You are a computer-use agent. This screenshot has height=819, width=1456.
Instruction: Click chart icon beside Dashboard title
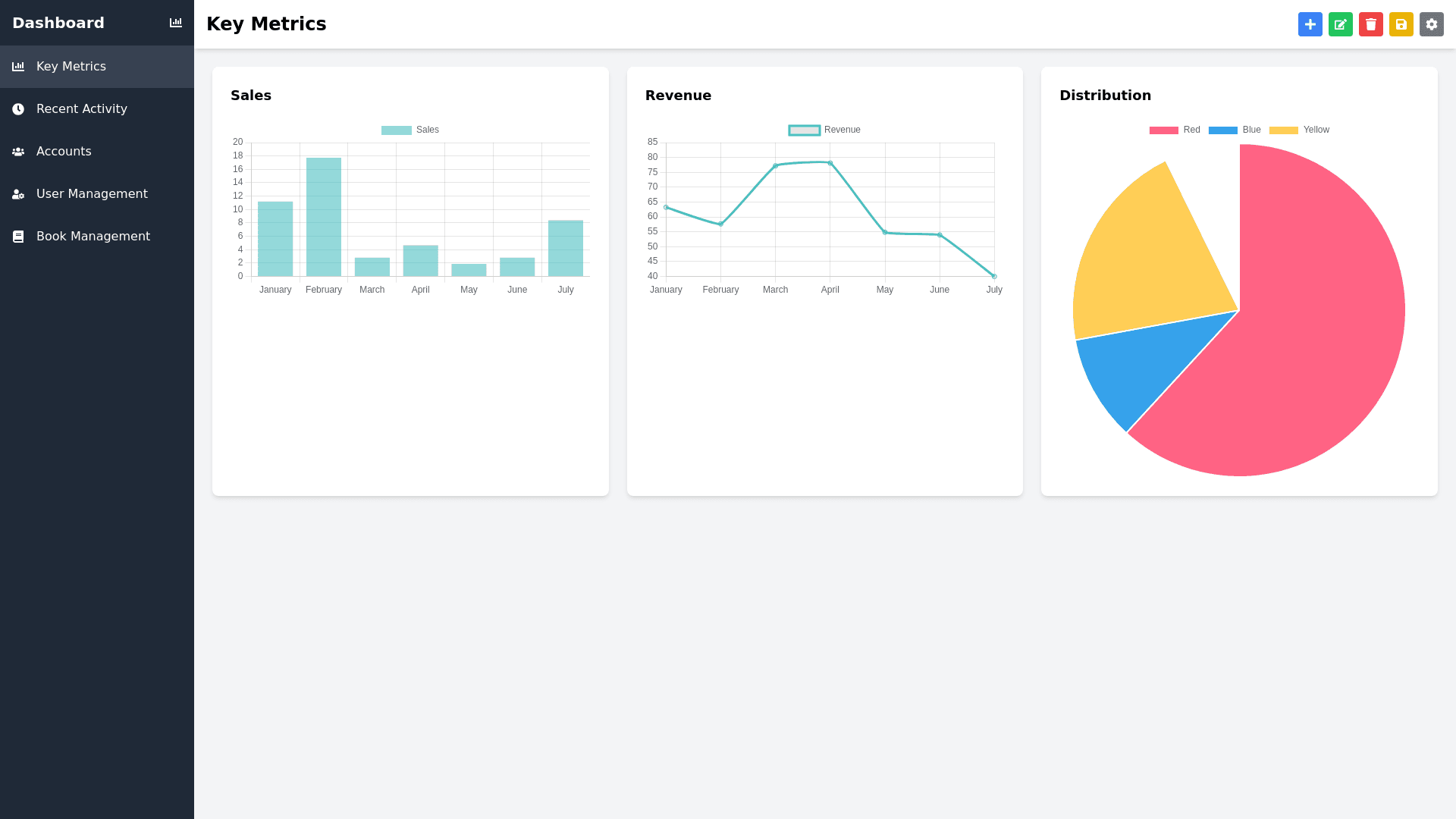(x=176, y=23)
